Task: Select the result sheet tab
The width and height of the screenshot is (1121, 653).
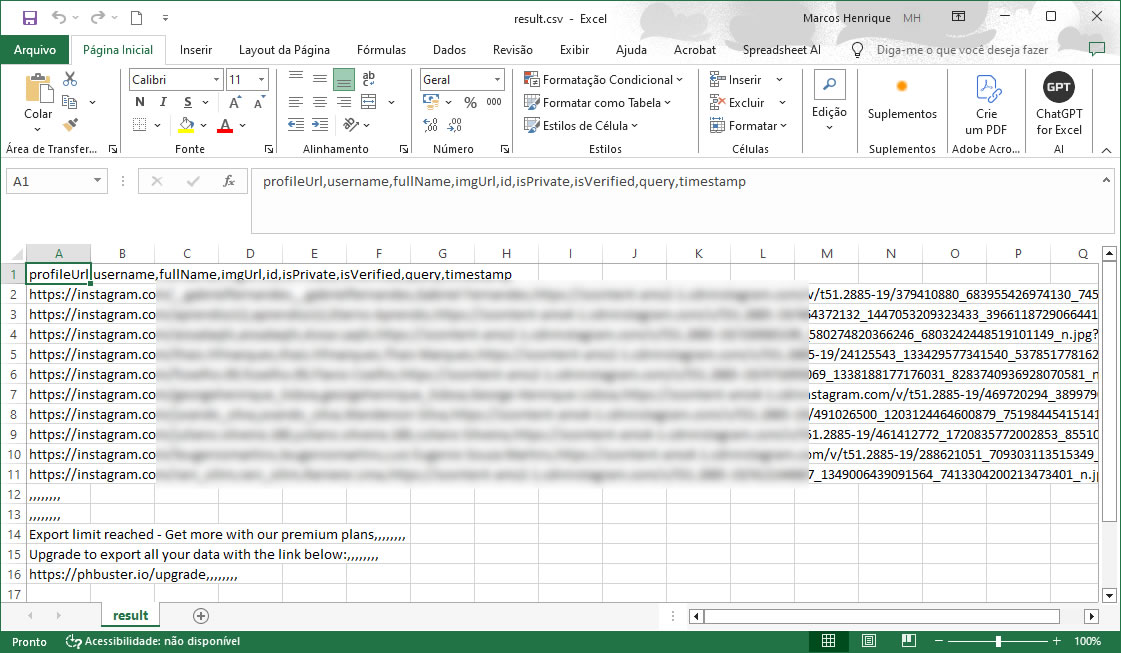Action: [130, 615]
